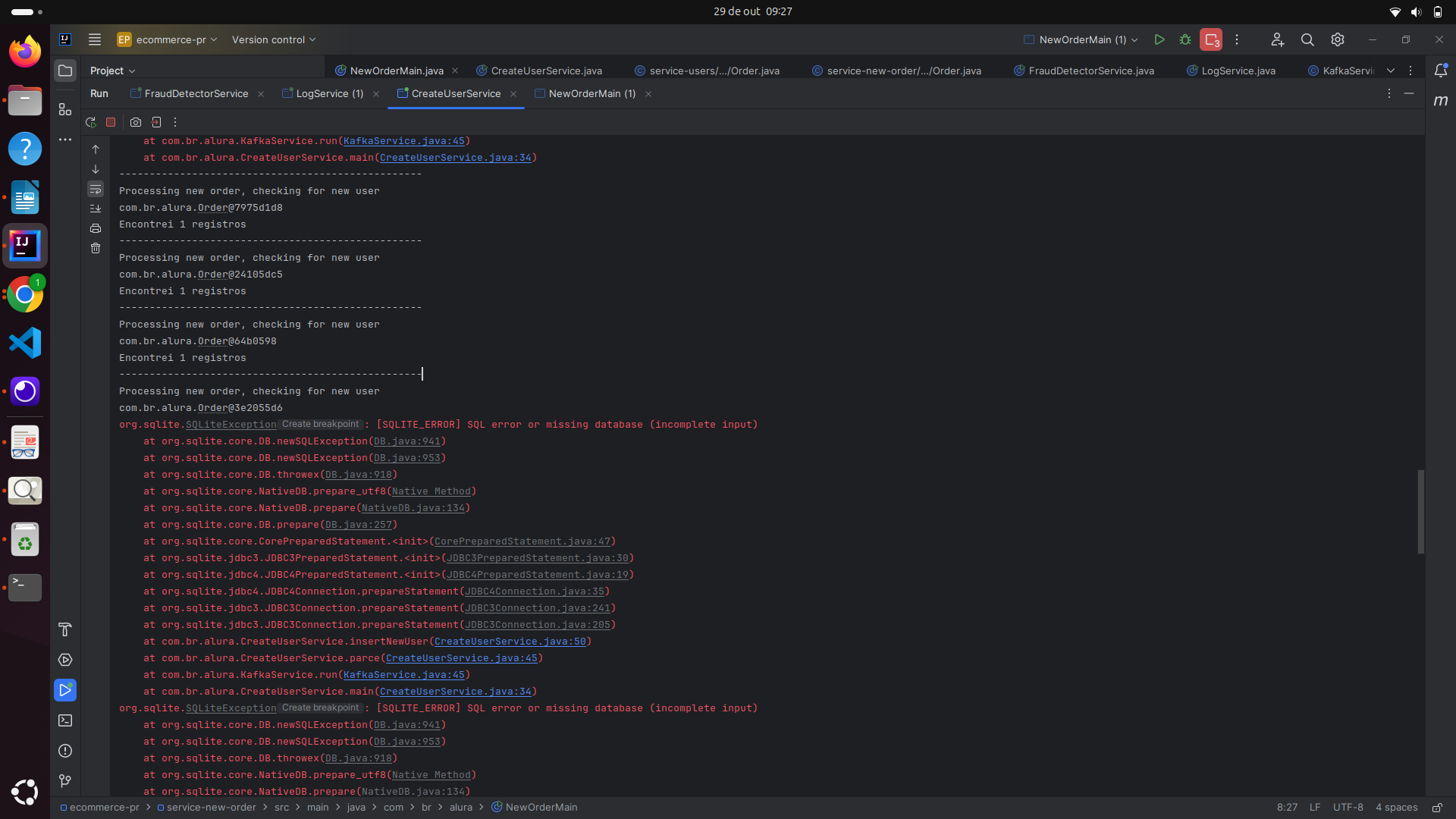The height and width of the screenshot is (819, 1456).
Task: Close the CreateUserService run tab
Action: coord(513,94)
